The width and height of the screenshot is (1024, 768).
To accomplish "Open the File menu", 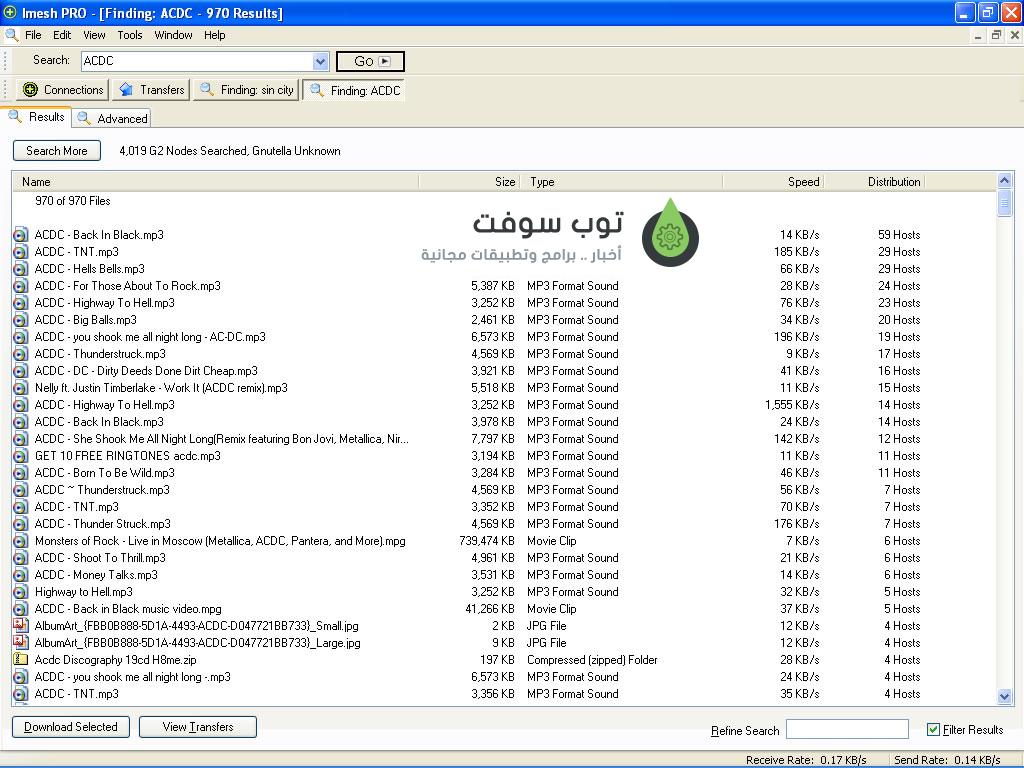I will click(x=33, y=35).
